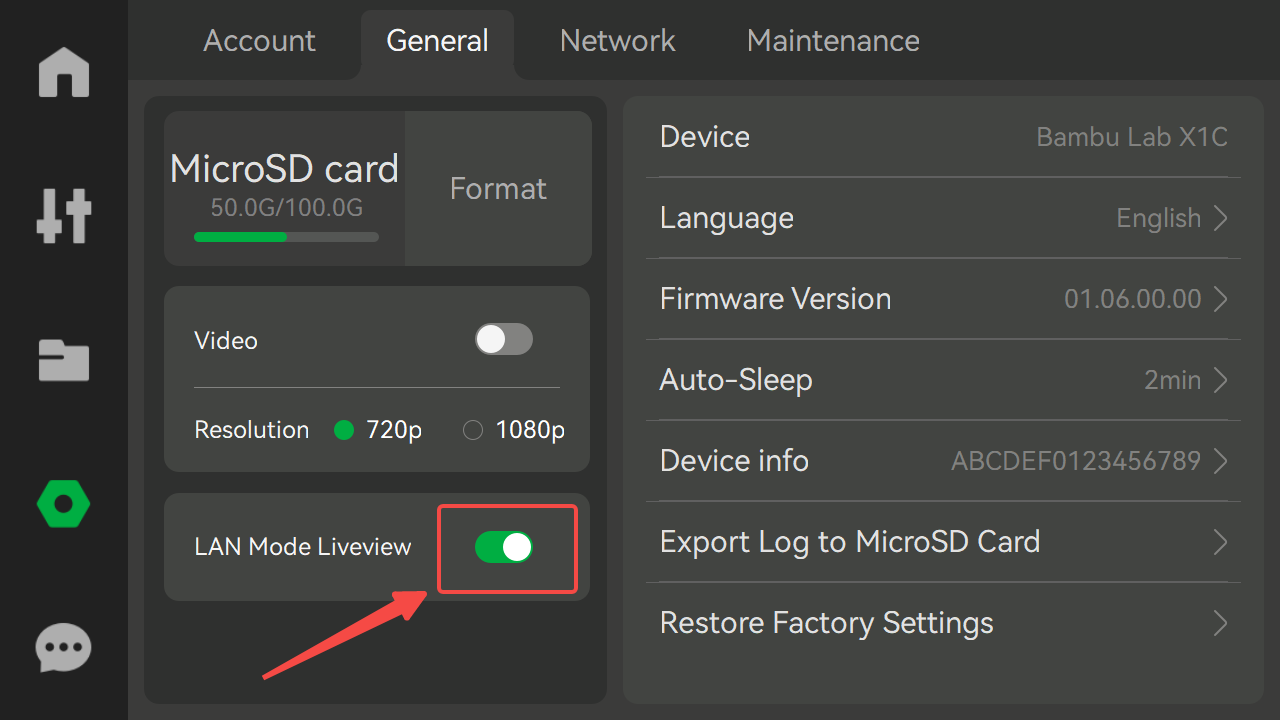This screenshot has height=720, width=1280.
Task: Open the messages chat bubble icon
Action: pyautogui.click(x=64, y=648)
